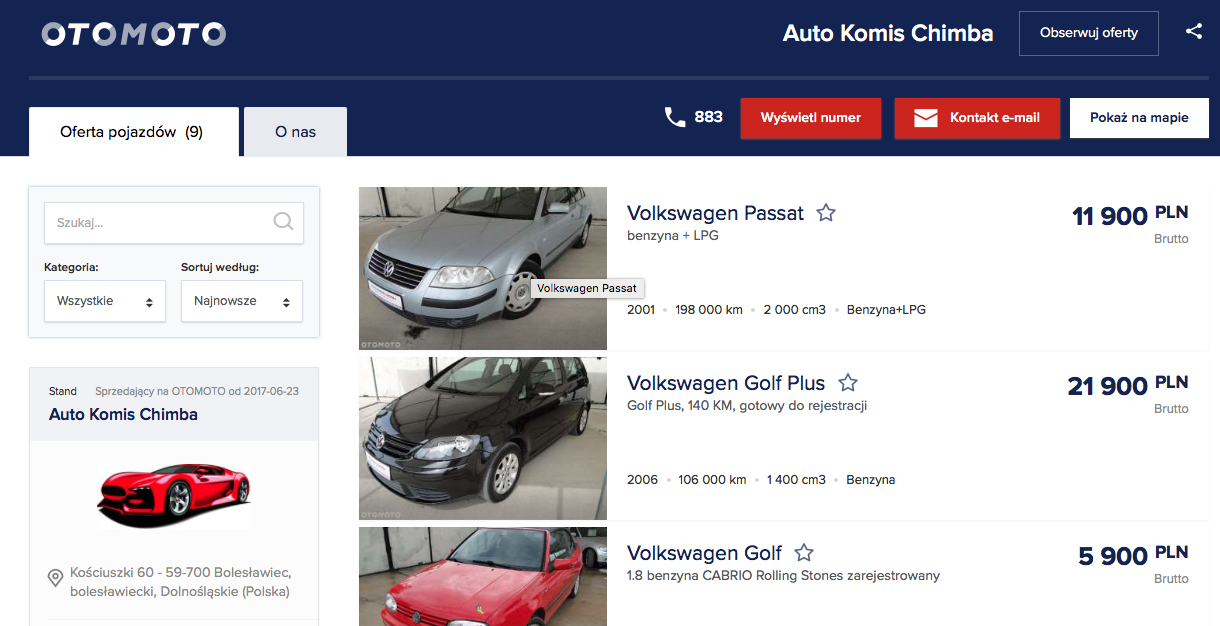Open red Volkswagen Golf photo thumbnail
Viewport: 1220px width, 626px height.
pyautogui.click(x=483, y=577)
